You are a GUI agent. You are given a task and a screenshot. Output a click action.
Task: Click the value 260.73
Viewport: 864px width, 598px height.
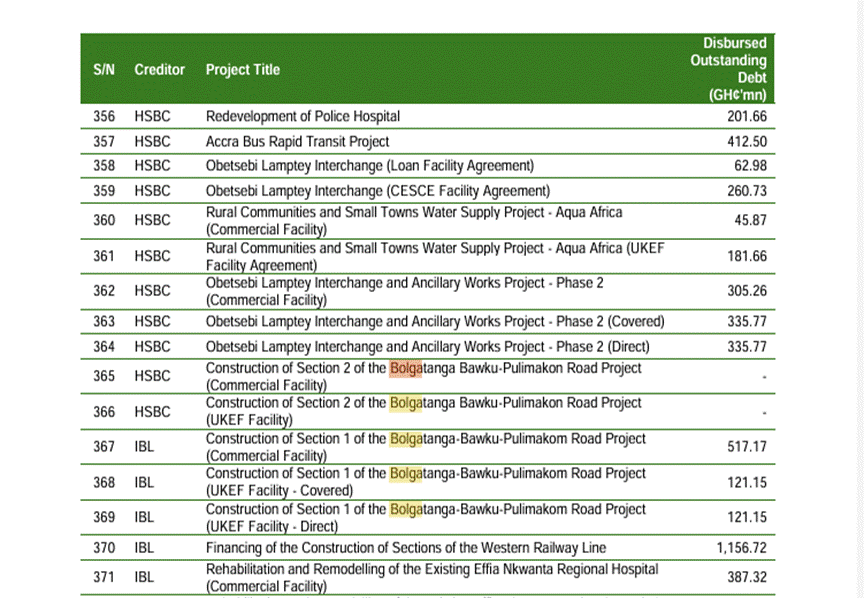(747, 191)
